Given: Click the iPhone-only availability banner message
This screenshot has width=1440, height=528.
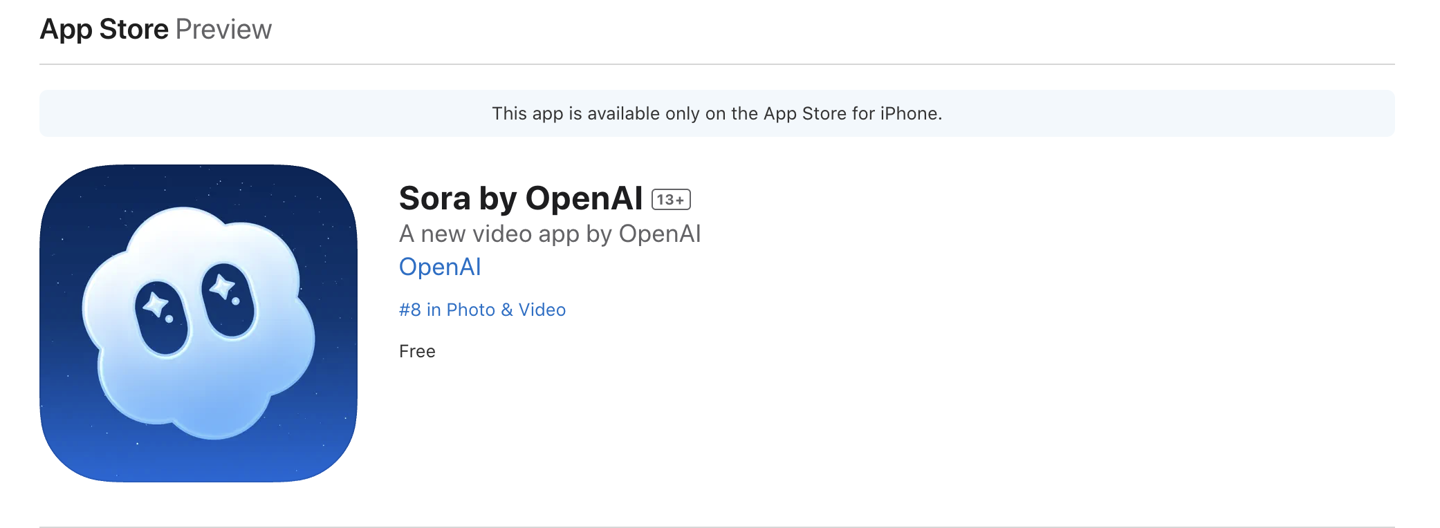Looking at the screenshot, I should click(716, 114).
